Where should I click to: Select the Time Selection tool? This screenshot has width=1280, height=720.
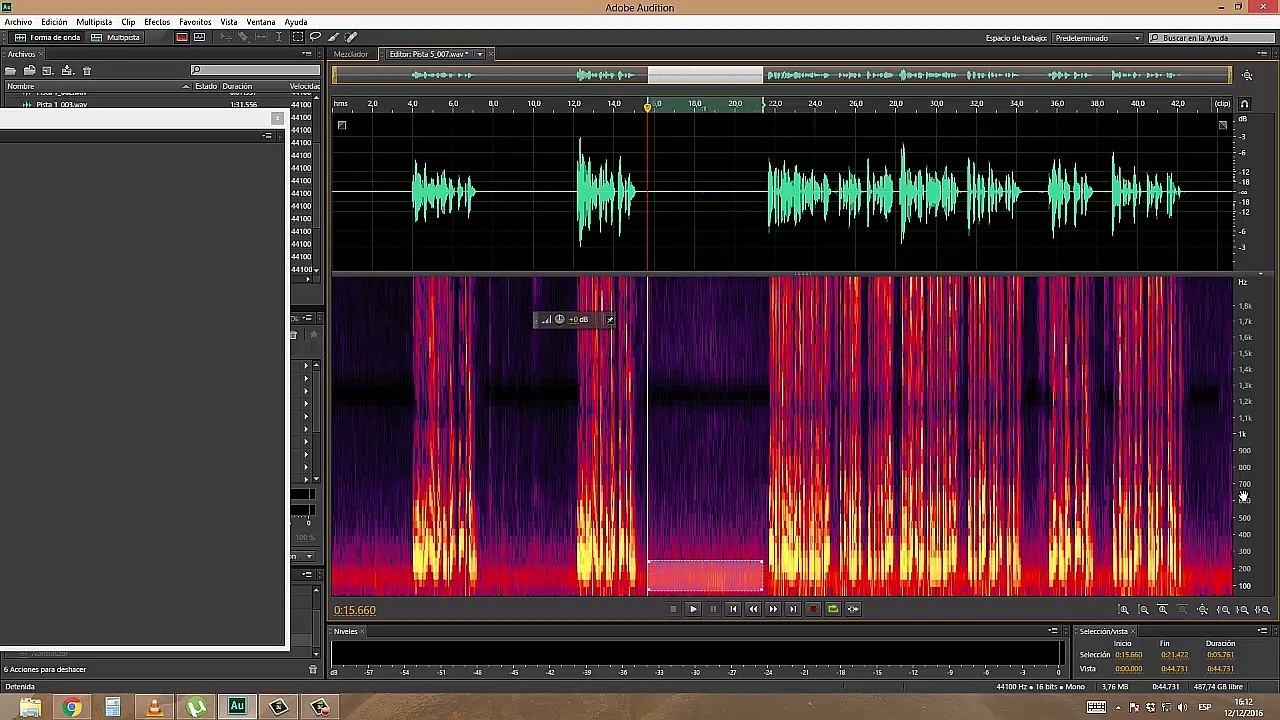click(281, 38)
